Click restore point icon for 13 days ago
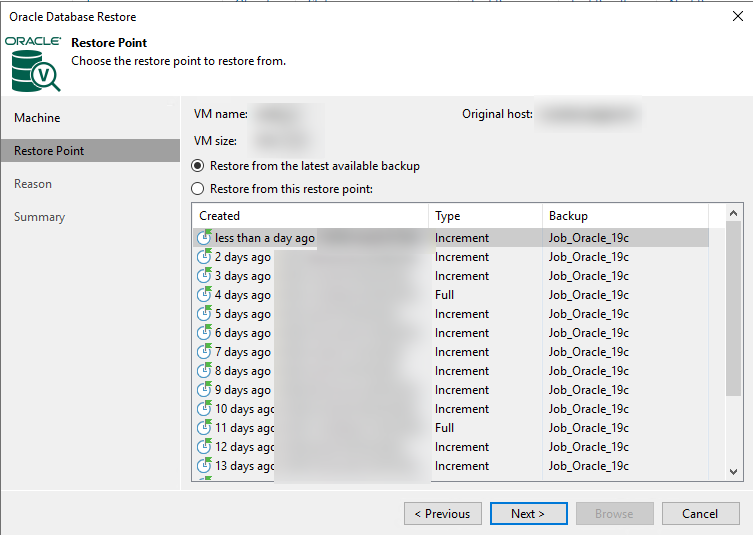The image size is (753, 535). [205, 465]
